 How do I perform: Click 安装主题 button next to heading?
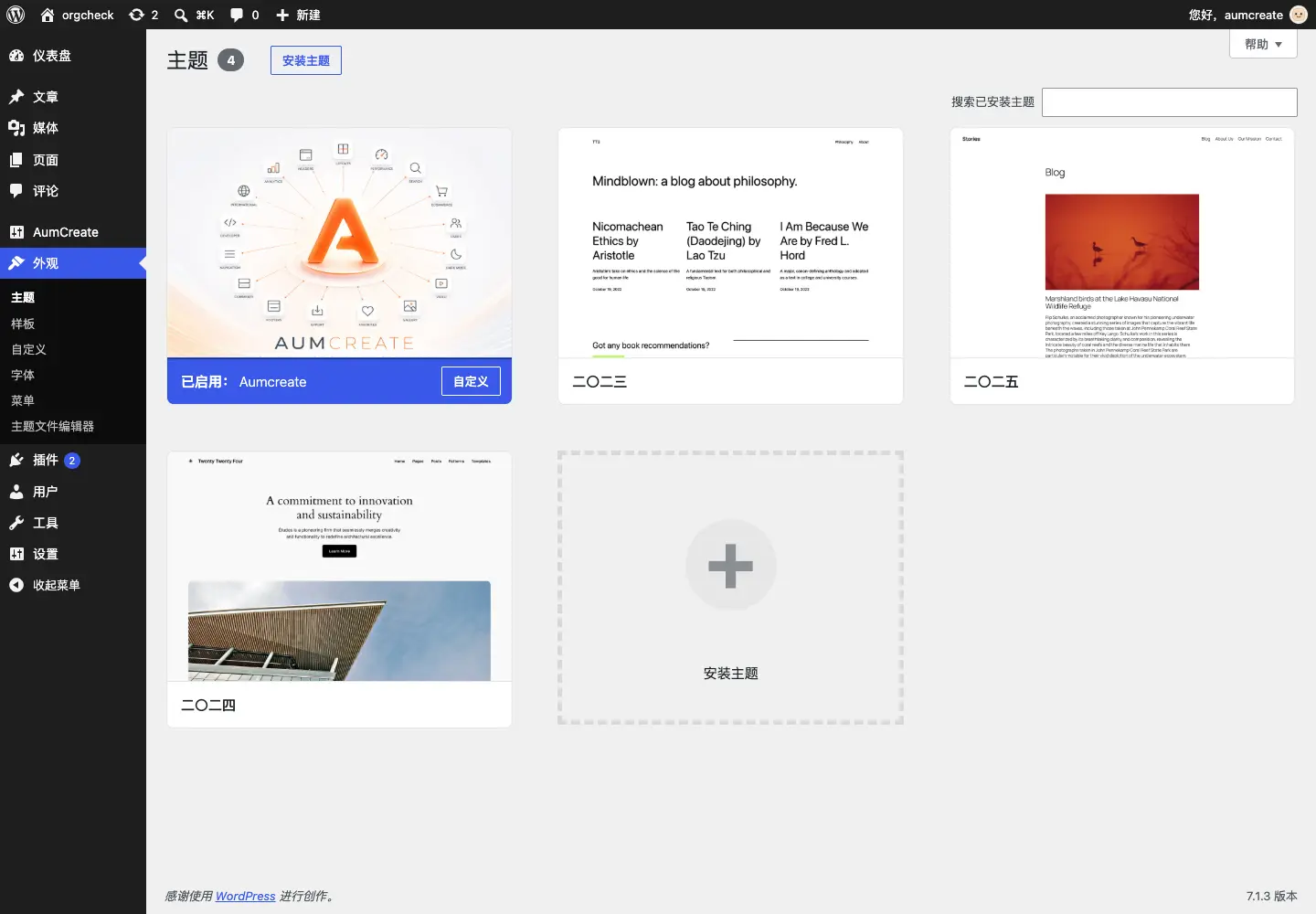[x=306, y=60]
